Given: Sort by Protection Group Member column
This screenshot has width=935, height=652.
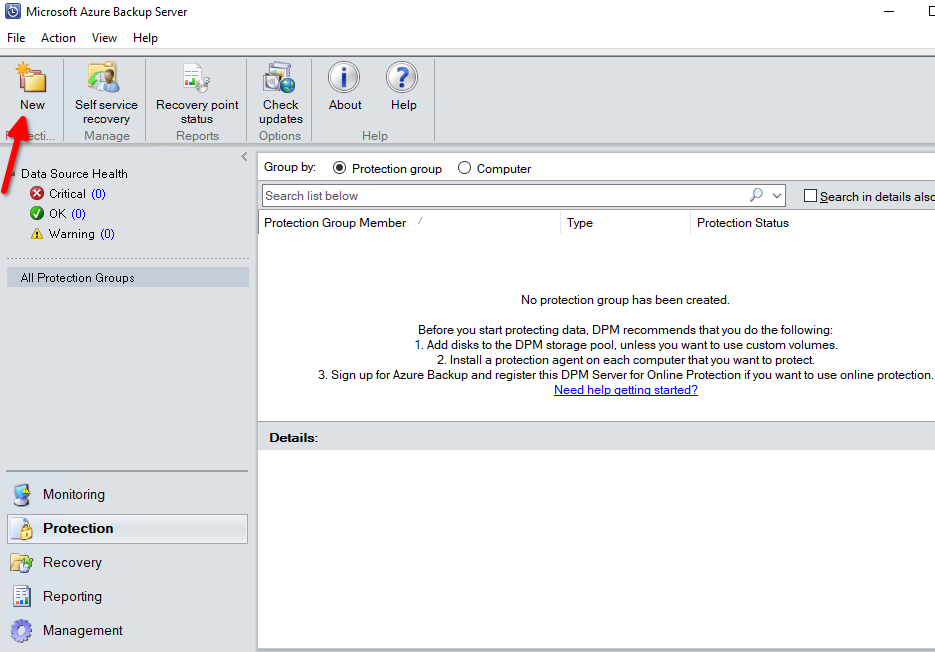Looking at the screenshot, I should coord(409,223).
